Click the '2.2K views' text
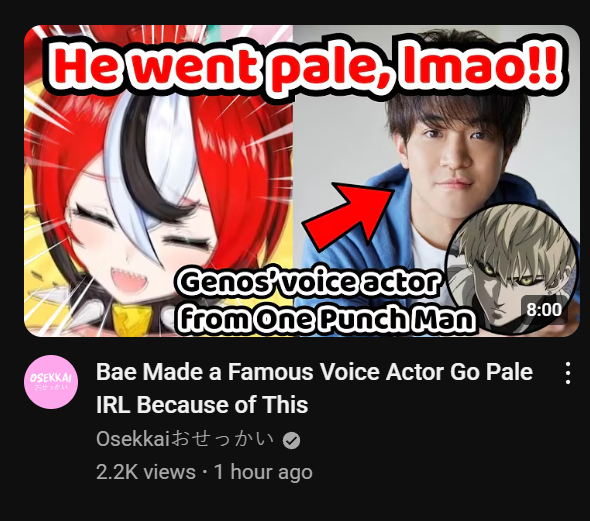Viewport: 590px width, 521px height. 146,472
